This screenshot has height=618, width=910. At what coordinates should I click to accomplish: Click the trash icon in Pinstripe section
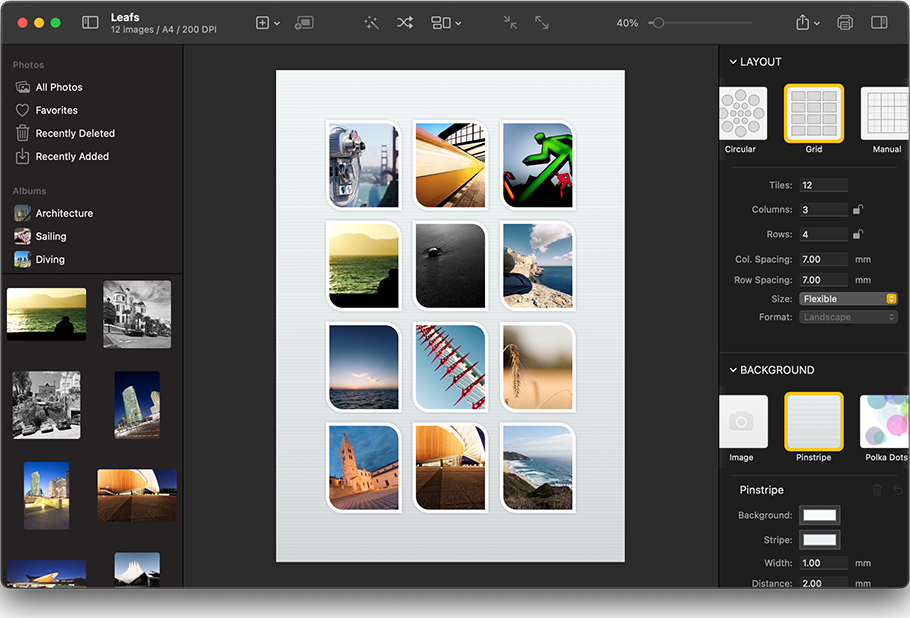pos(877,490)
